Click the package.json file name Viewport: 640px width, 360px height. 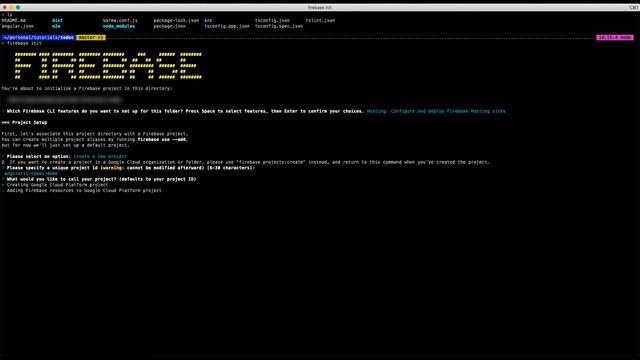[x=169, y=26]
